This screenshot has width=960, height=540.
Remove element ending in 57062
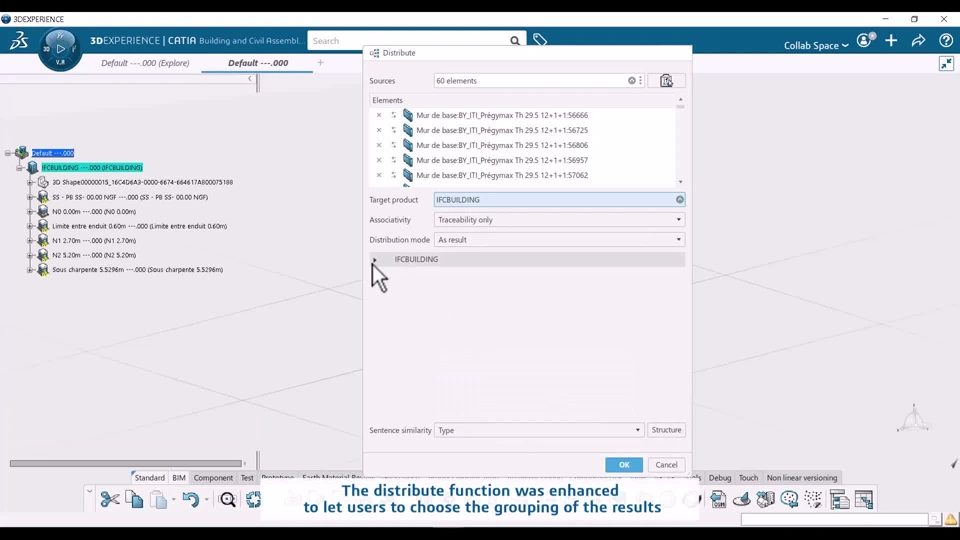[379, 175]
